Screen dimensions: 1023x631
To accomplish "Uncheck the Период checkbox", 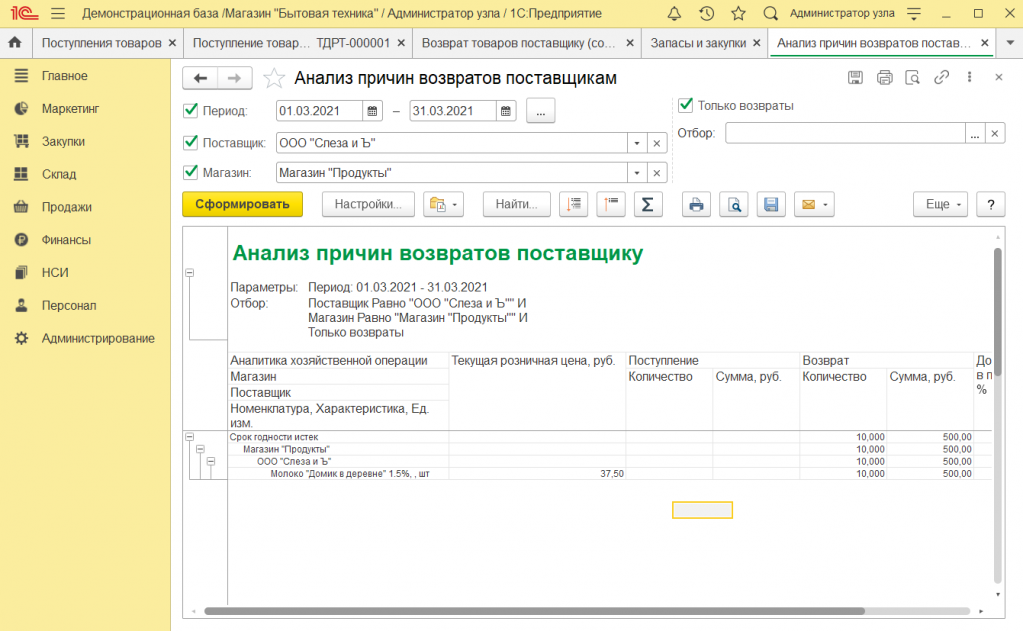I will tap(191, 111).
